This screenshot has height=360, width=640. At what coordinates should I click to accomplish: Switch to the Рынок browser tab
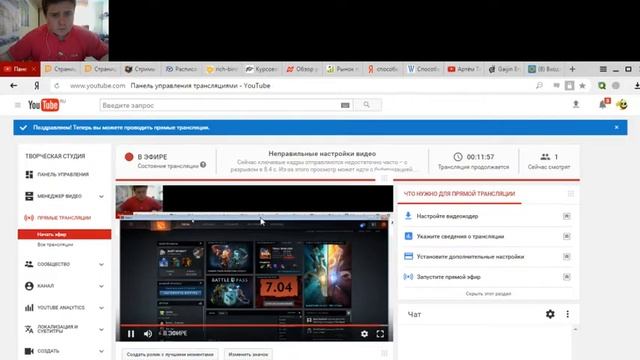point(344,69)
